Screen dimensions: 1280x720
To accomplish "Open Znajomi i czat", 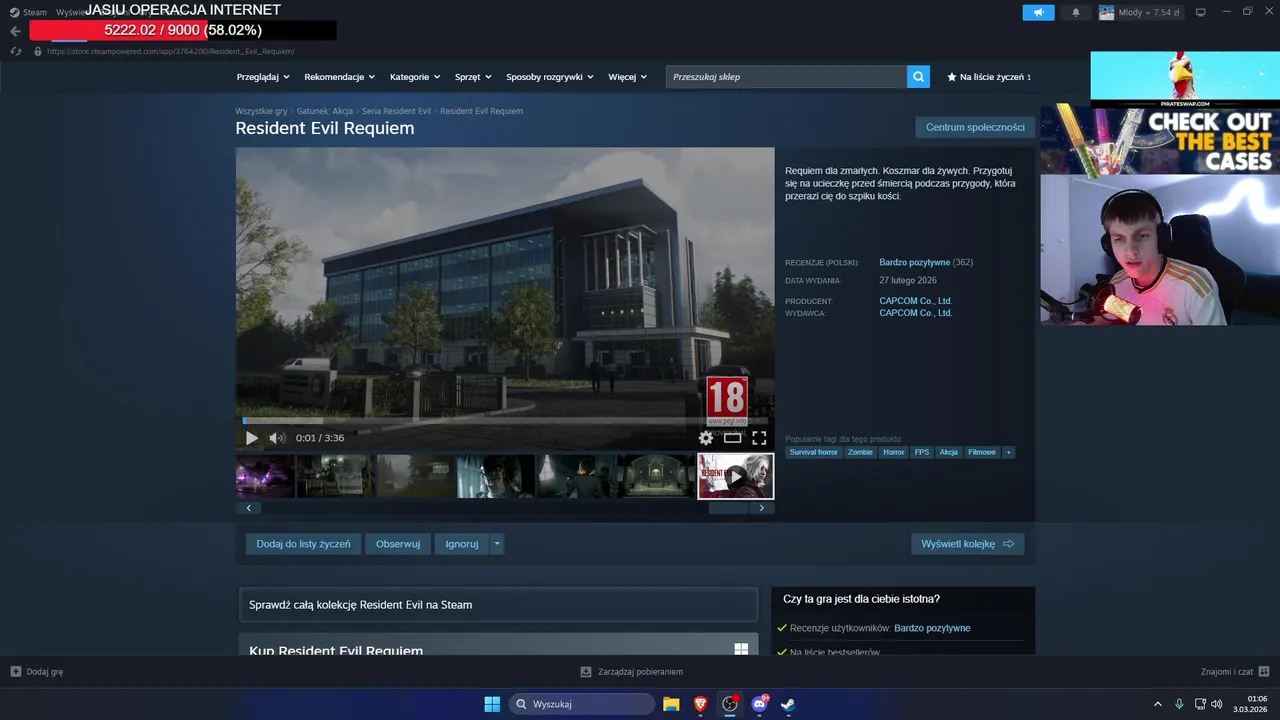I will tap(1235, 672).
